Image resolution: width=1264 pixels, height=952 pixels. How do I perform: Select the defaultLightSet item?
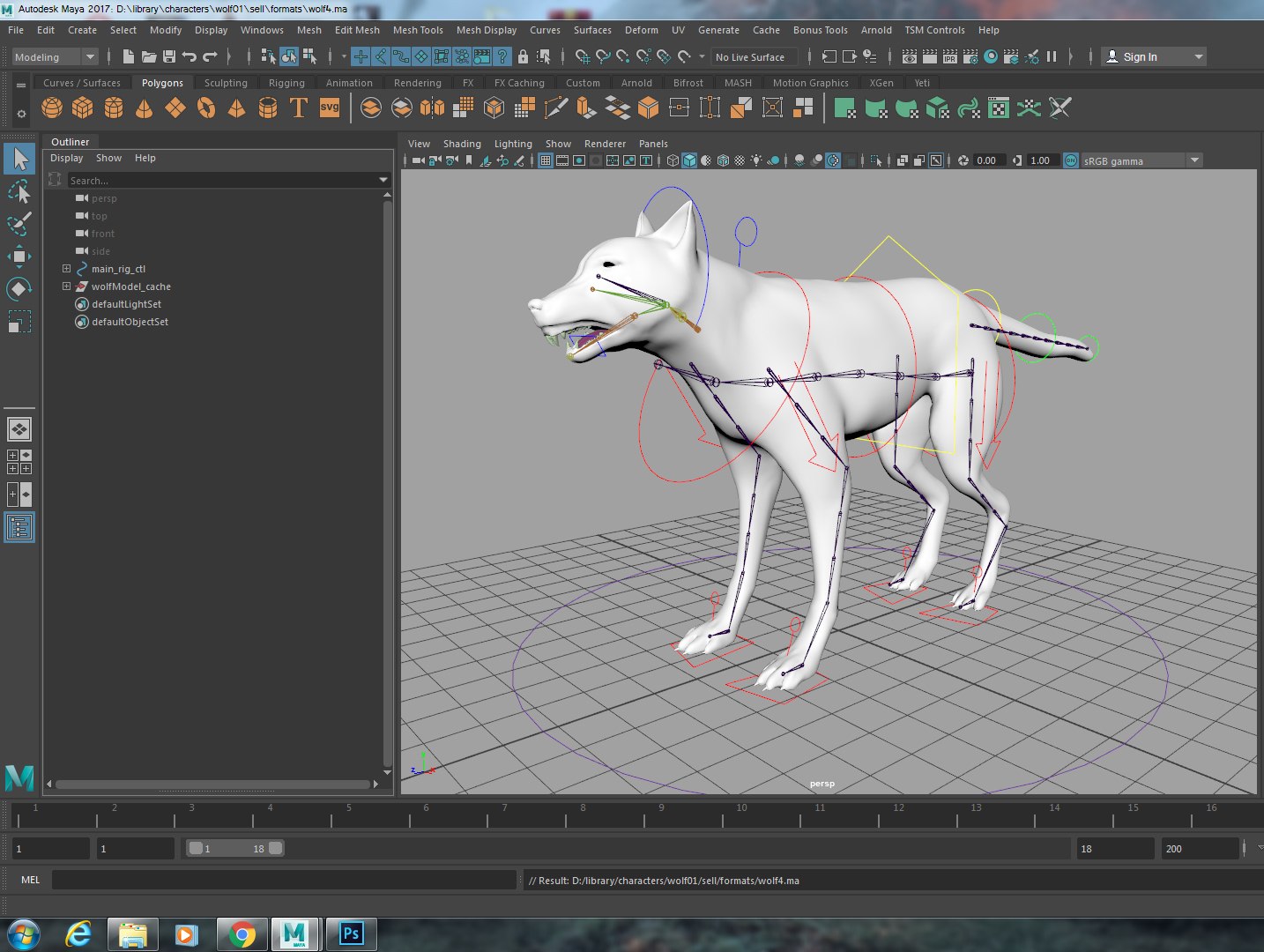tap(126, 304)
